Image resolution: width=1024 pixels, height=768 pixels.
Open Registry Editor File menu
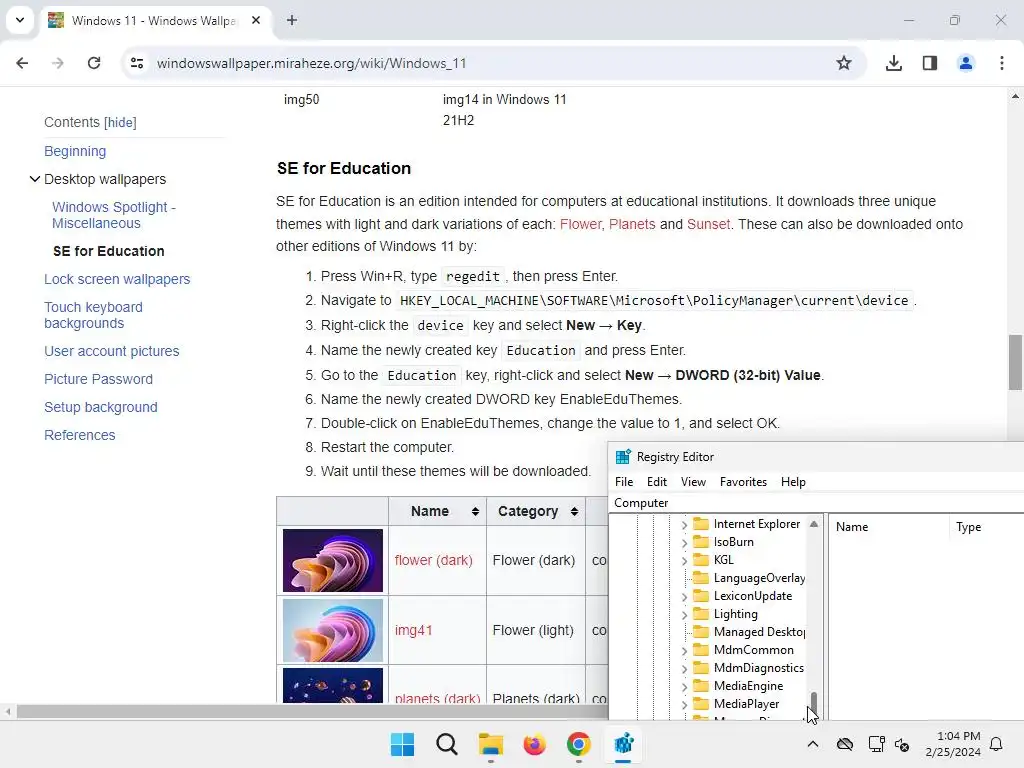pyautogui.click(x=624, y=481)
